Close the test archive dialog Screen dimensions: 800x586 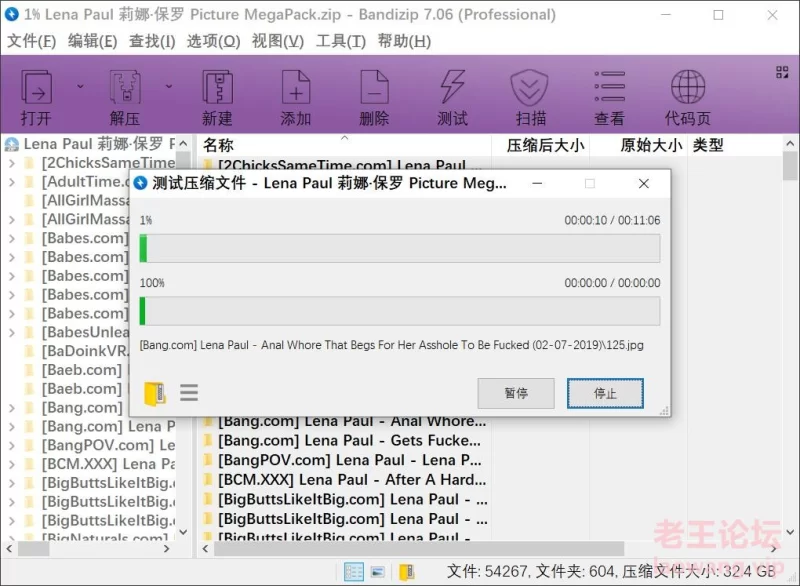[644, 183]
